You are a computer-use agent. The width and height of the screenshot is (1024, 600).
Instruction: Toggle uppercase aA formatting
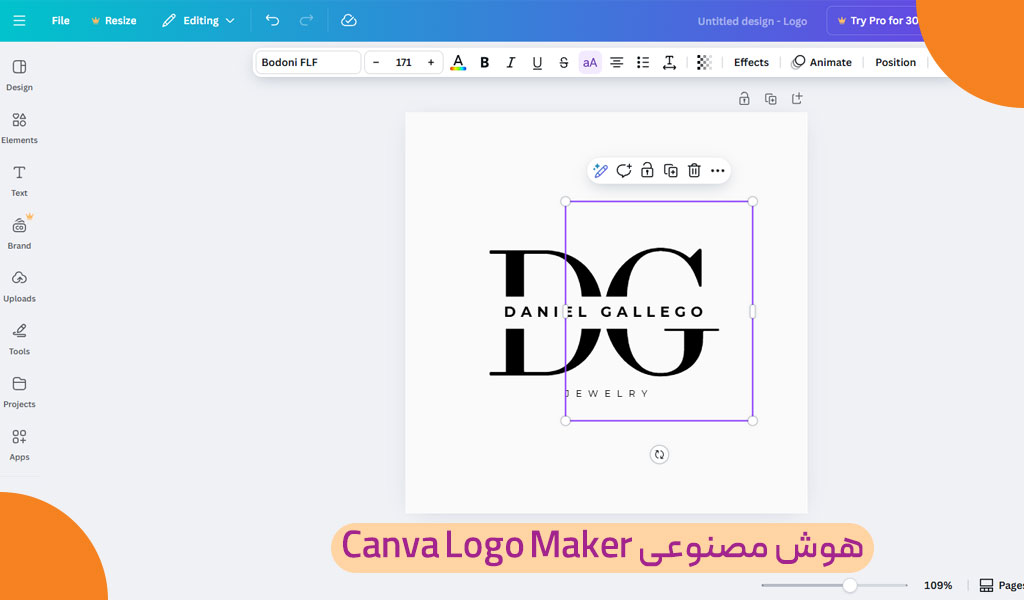590,62
